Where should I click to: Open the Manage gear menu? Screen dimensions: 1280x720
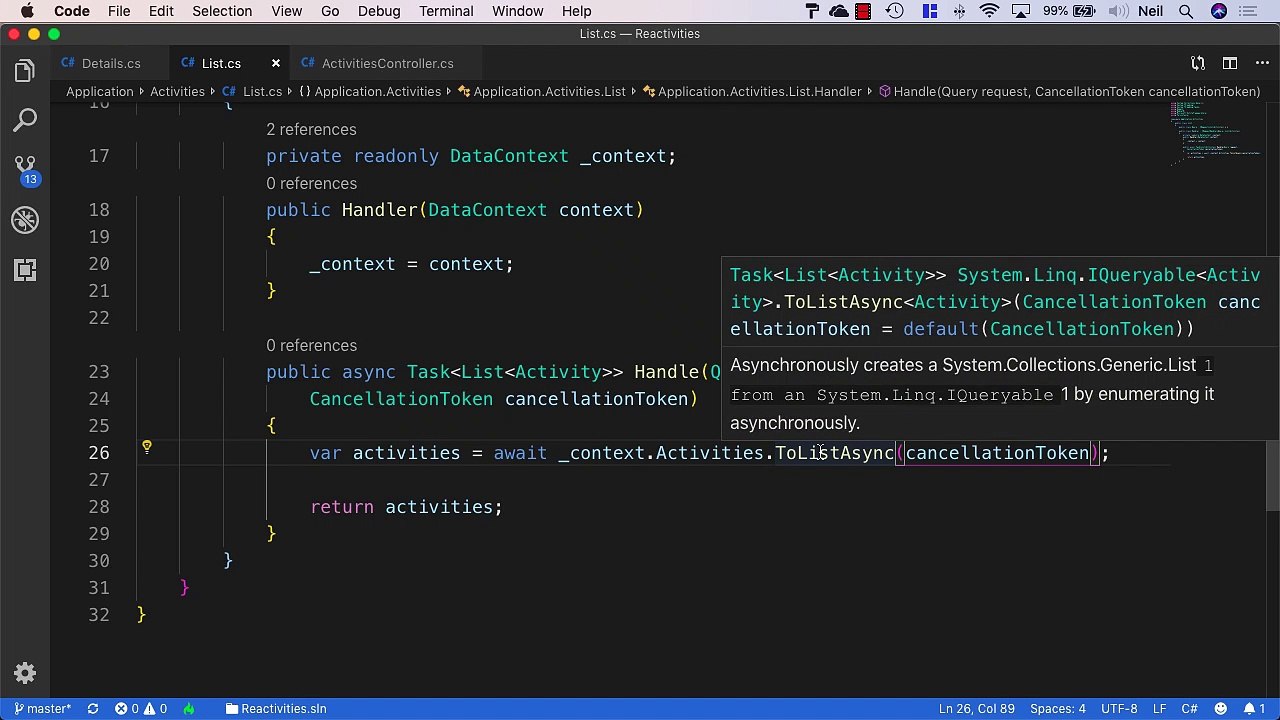(x=25, y=673)
